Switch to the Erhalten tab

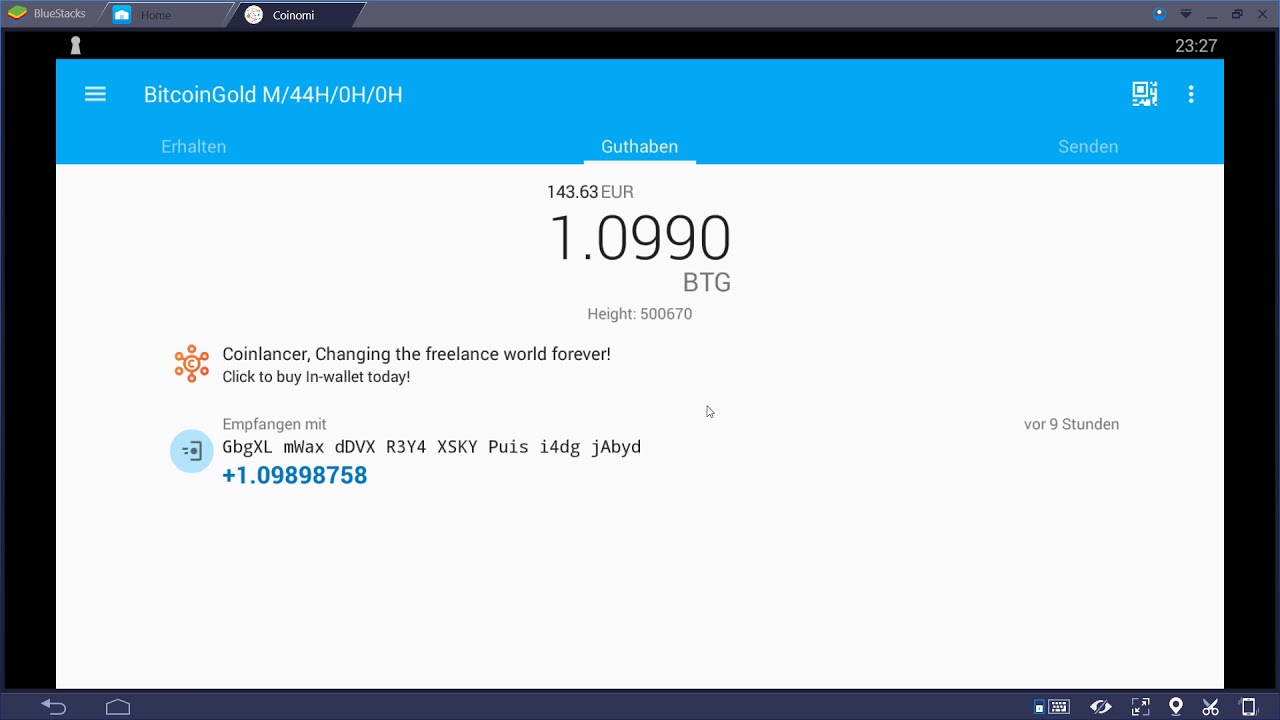[194, 146]
